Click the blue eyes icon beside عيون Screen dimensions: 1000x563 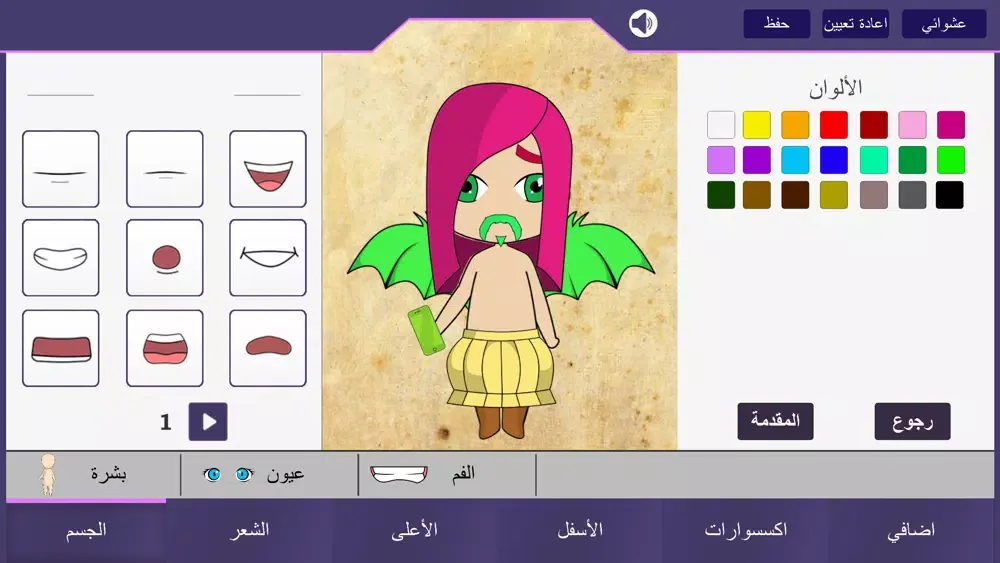point(228,474)
